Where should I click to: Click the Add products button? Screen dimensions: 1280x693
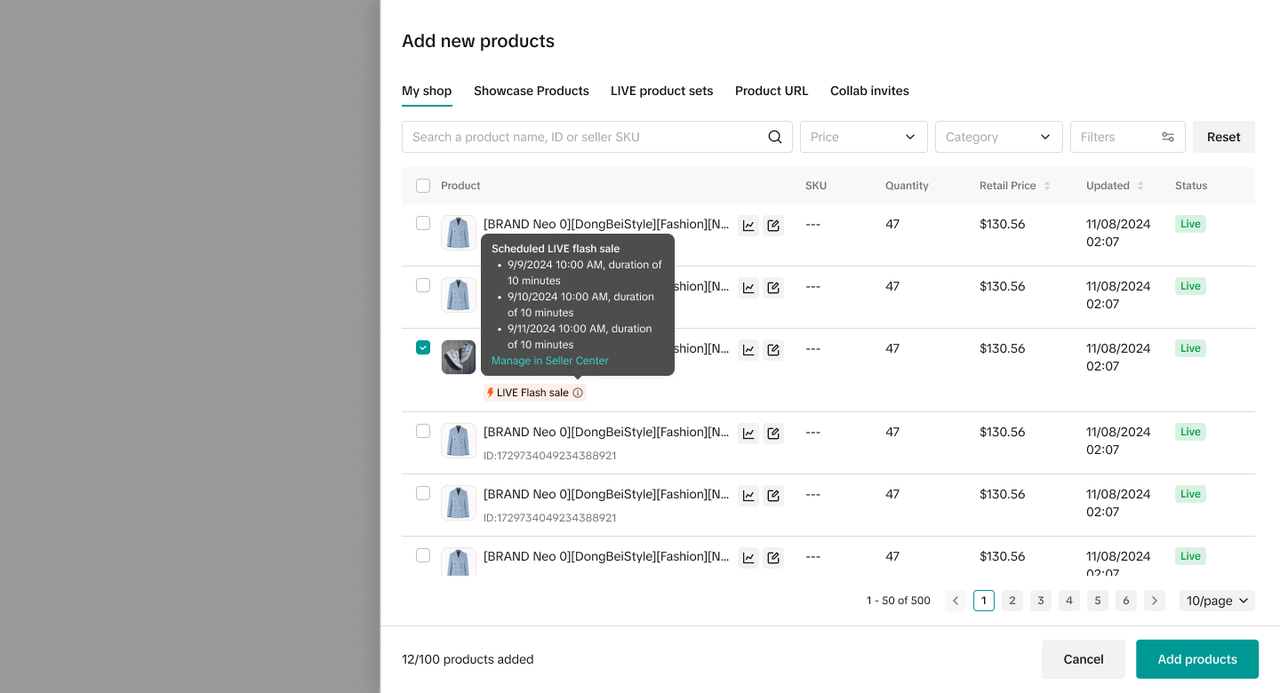(1196, 659)
